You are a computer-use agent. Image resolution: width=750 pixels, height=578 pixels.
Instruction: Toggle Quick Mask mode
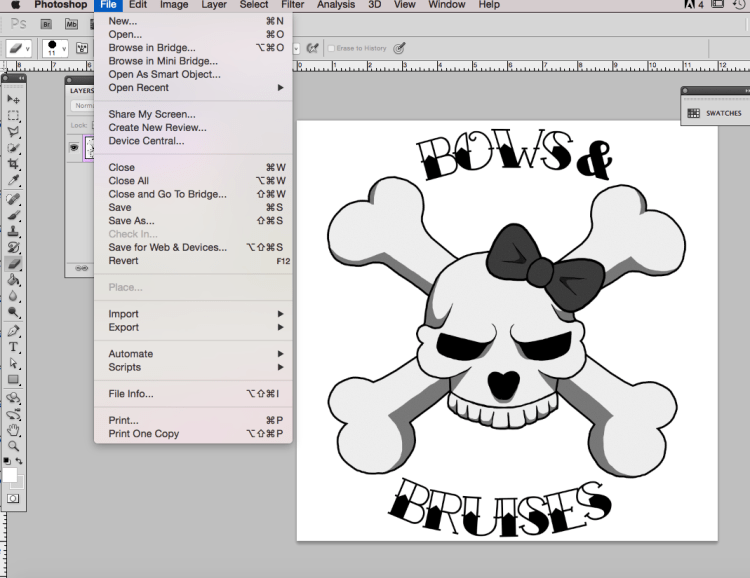[x=13, y=497]
